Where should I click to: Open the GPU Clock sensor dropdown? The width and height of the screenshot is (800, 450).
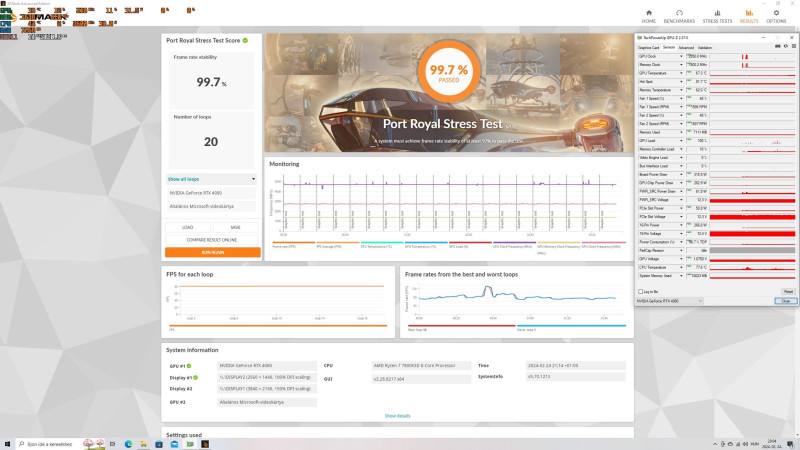pos(681,56)
